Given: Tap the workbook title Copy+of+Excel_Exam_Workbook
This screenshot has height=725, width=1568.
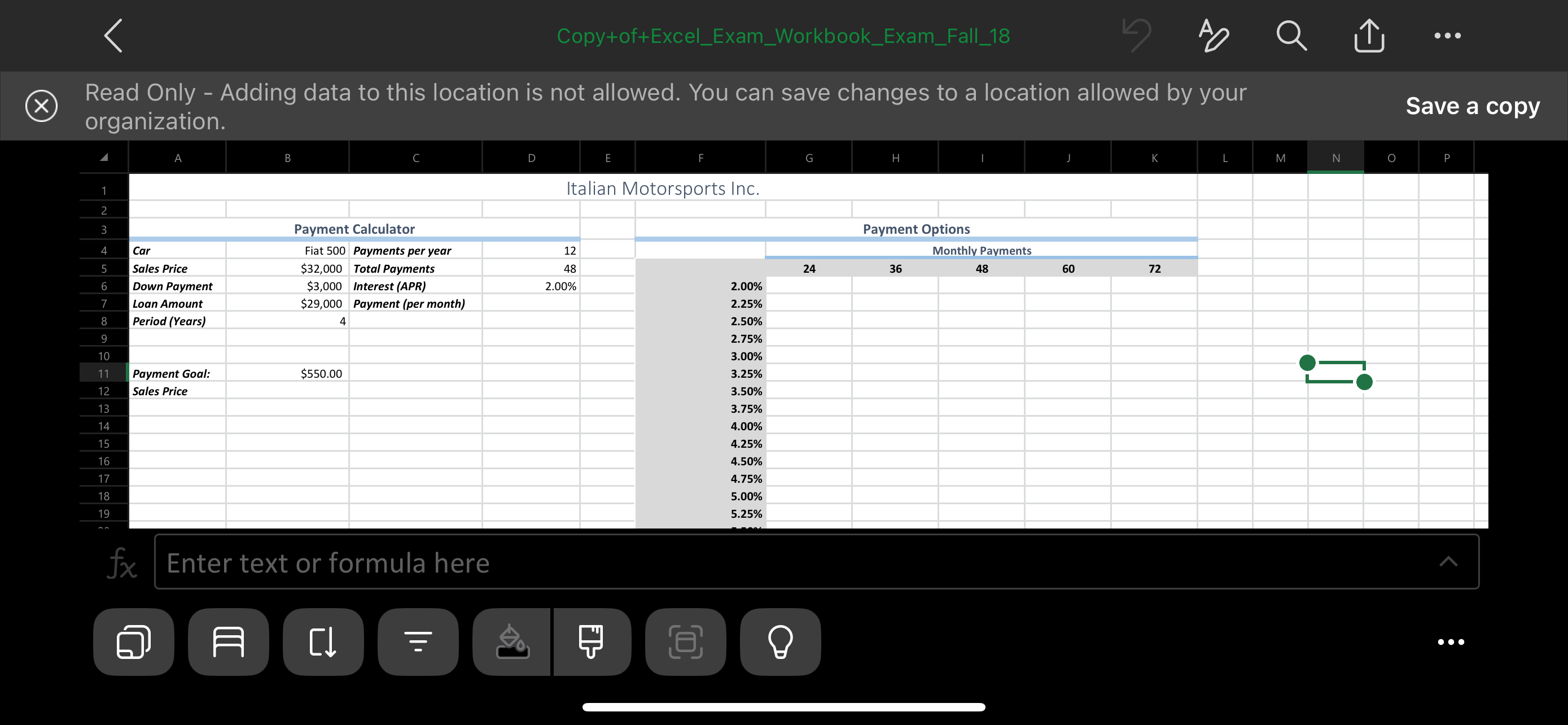Looking at the screenshot, I should click(x=784, y=36).
